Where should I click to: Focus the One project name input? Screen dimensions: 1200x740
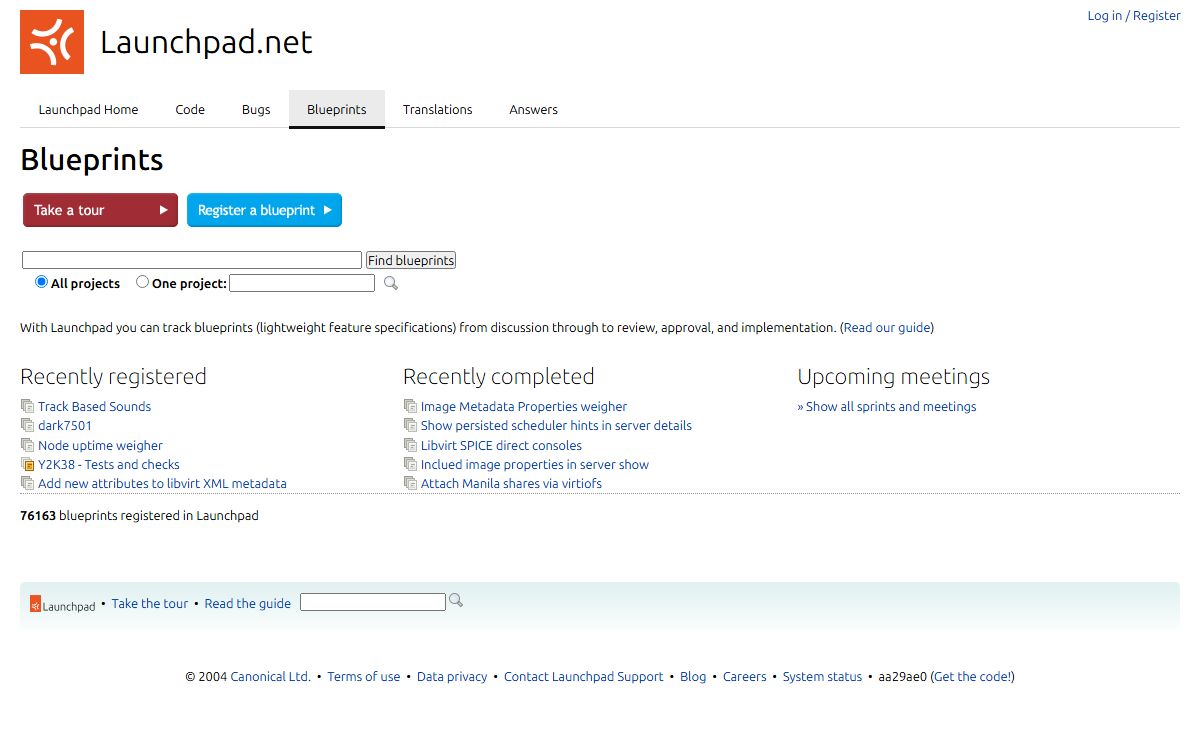click(302, 283)
